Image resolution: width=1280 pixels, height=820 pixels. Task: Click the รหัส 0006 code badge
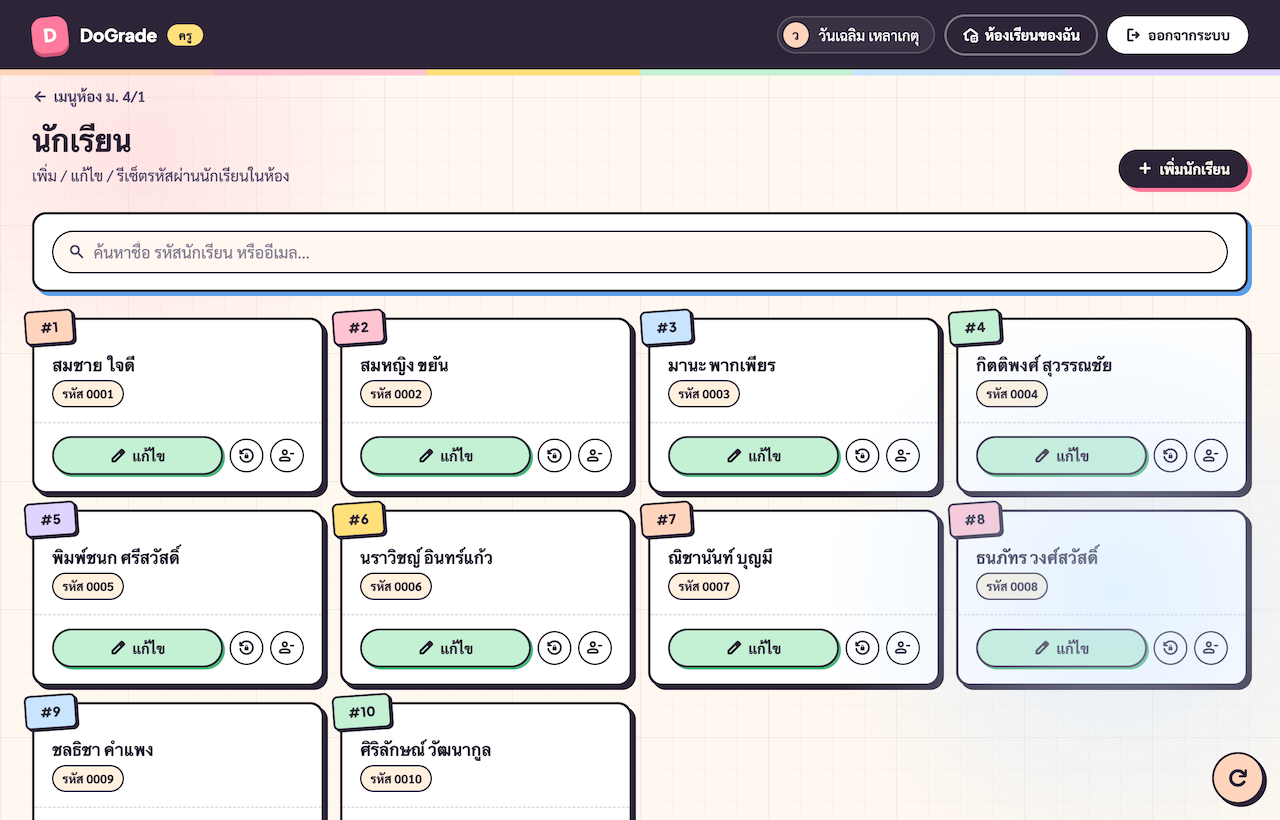pos(396,586)
